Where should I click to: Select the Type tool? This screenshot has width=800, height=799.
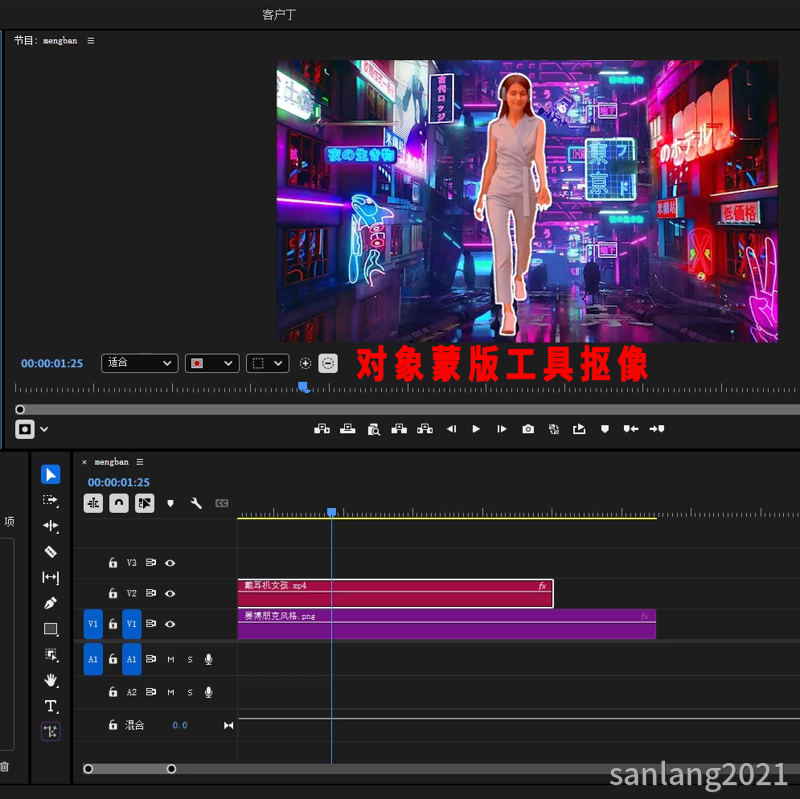pos(51,706)
